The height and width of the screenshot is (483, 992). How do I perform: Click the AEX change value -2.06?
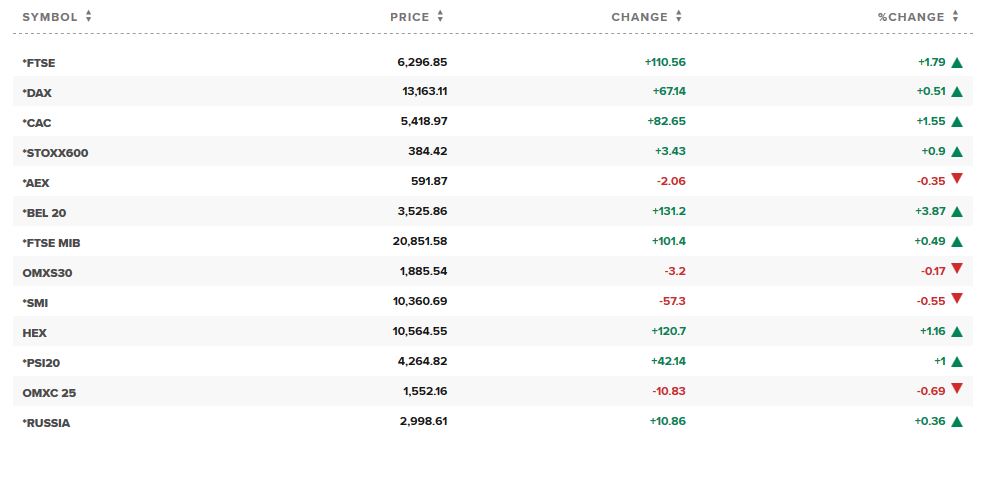point(671,181)
